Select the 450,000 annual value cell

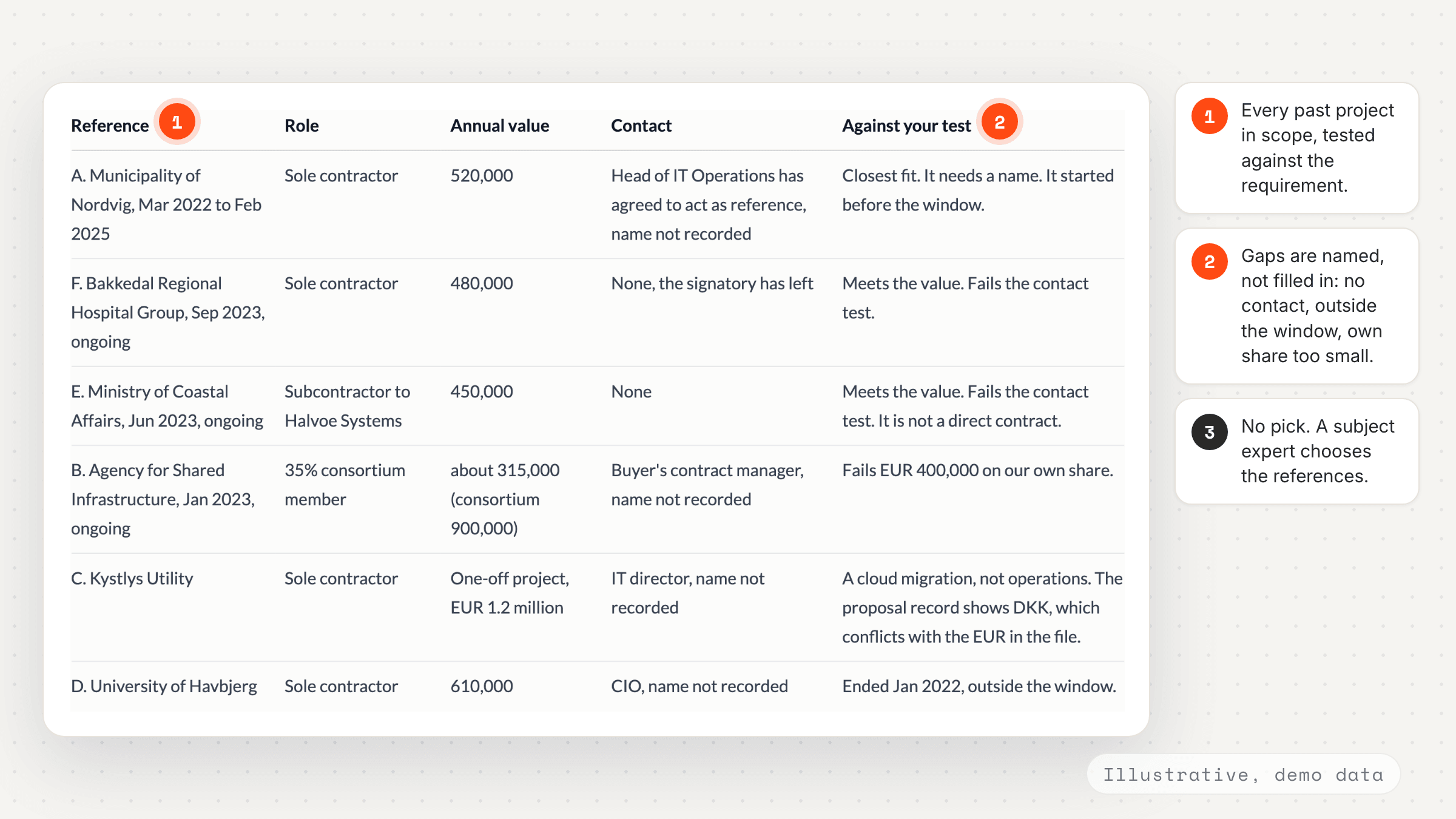[482, 391]
